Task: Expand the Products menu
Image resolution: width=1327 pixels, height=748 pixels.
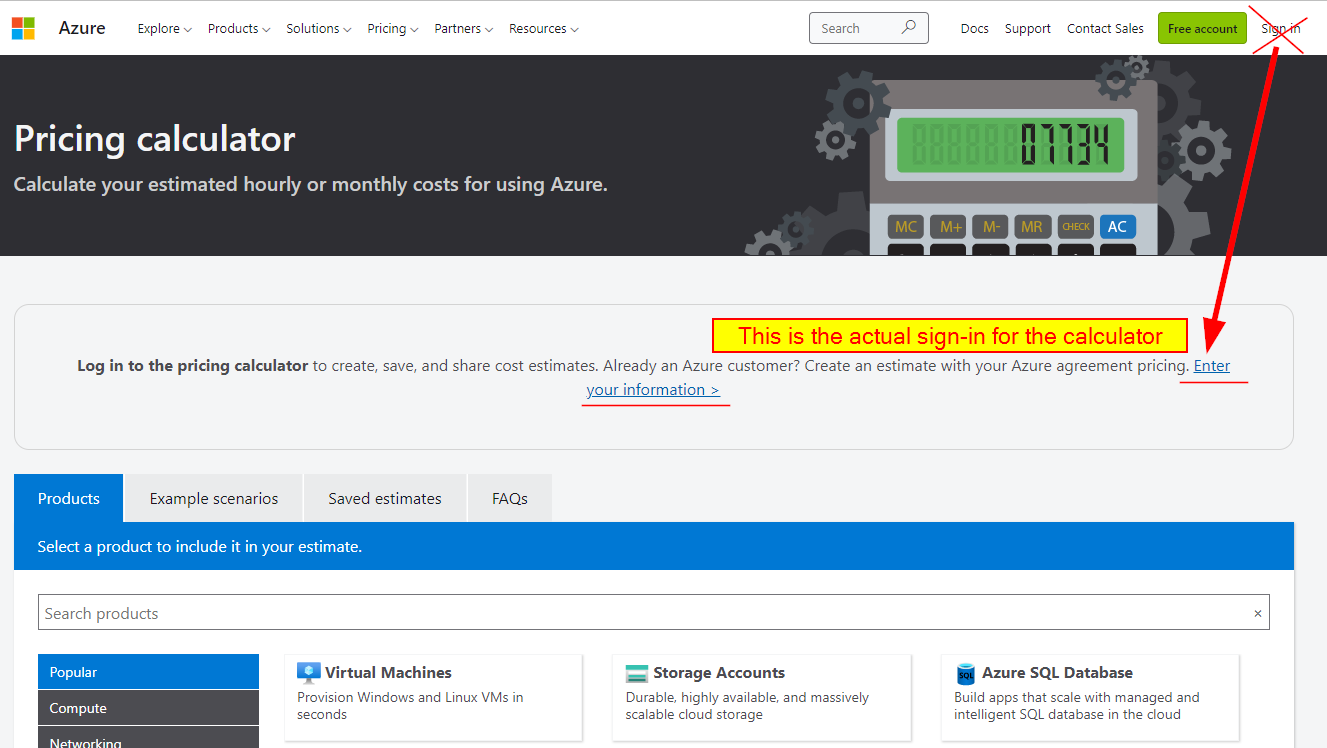Action: [x=239, y=29]
